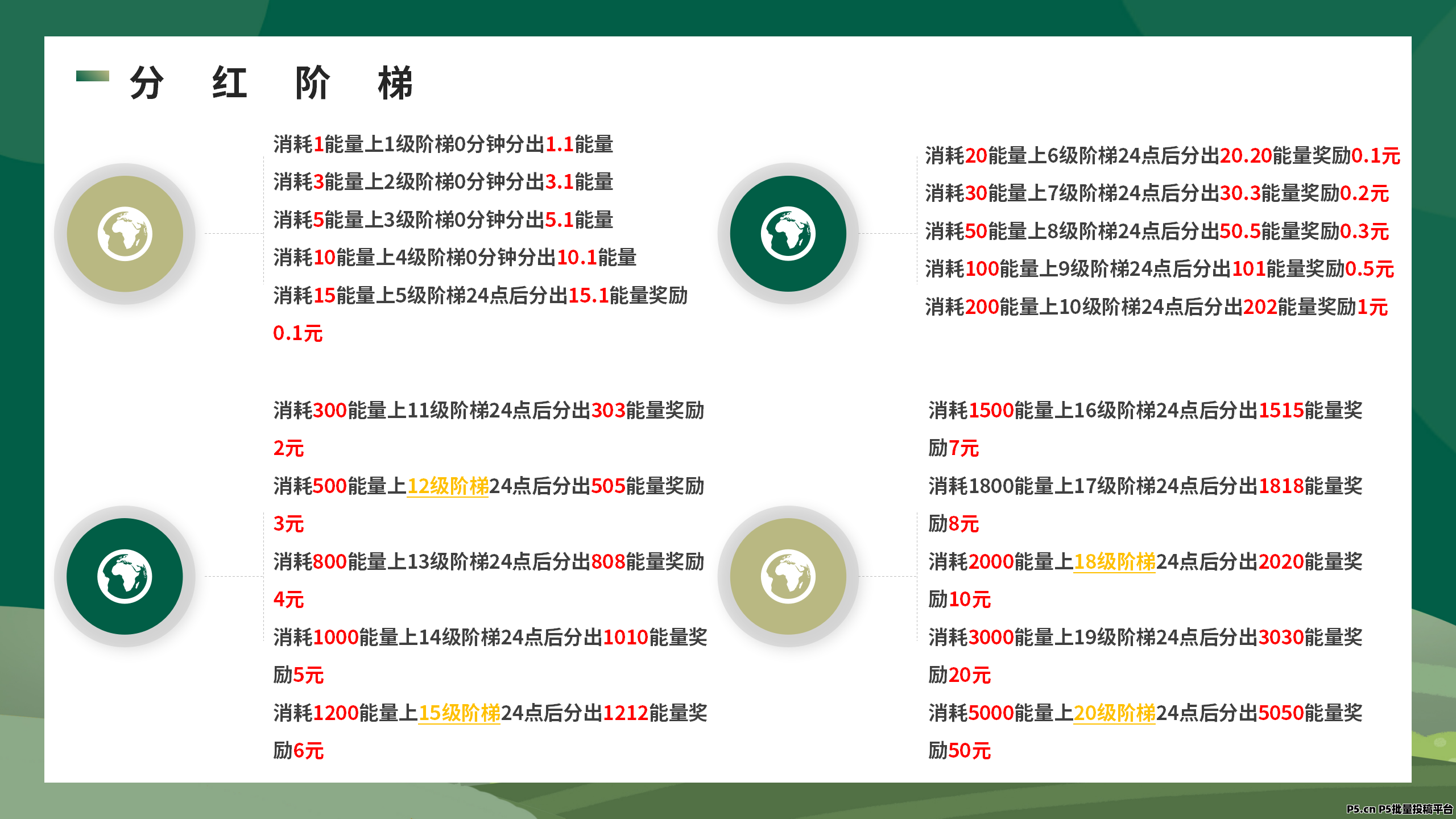Click the 励8元 reward text

click(953, 524)
